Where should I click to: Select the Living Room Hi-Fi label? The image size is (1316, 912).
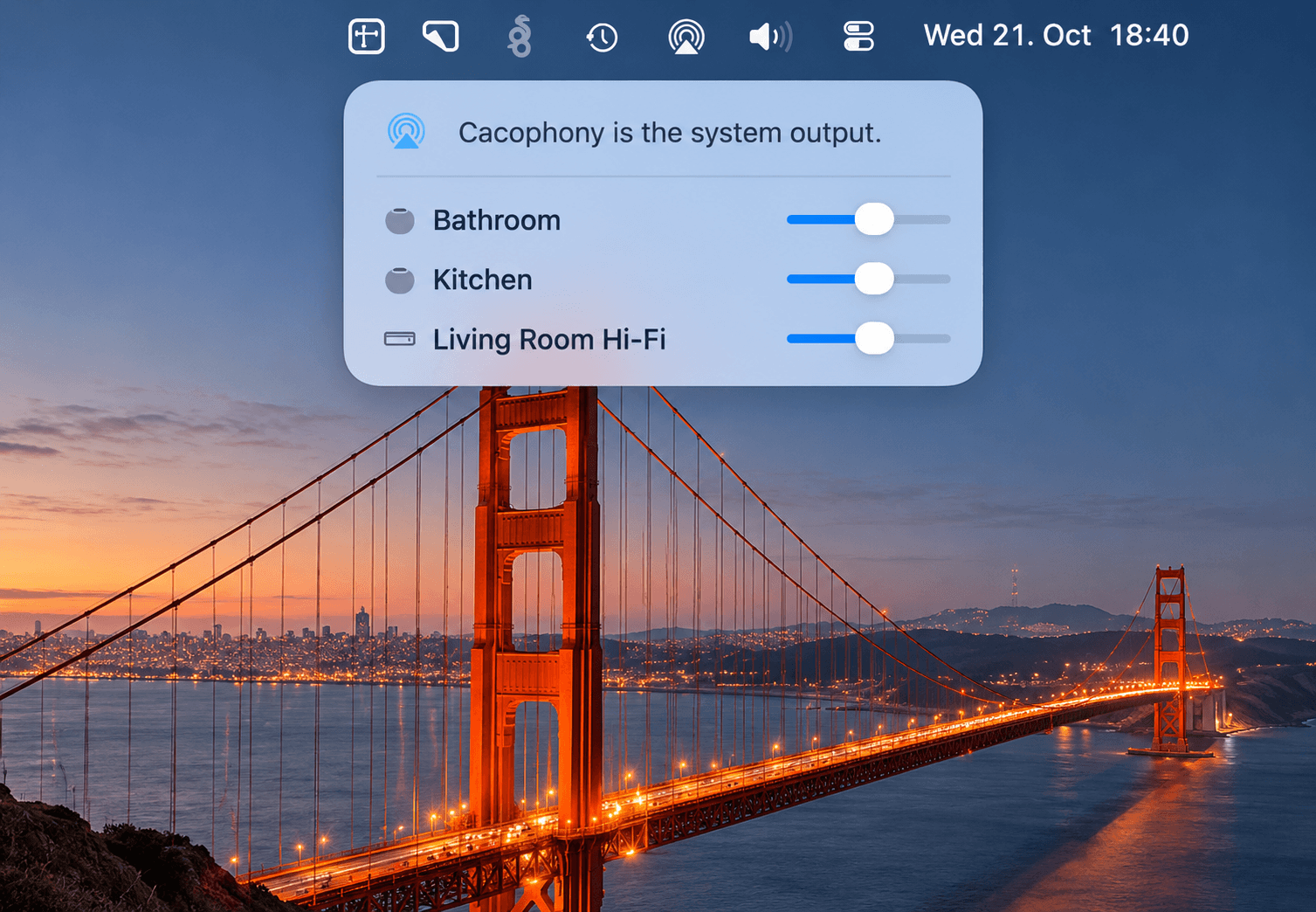pyautogui.click(x=549, y=339)
